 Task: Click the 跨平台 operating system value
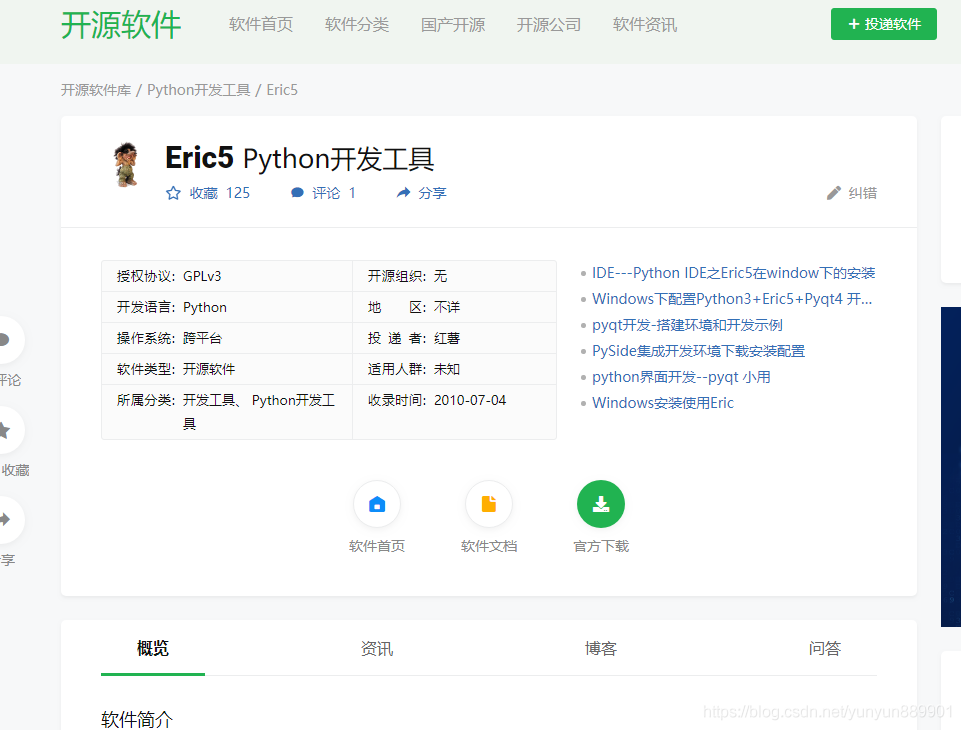click(202, 338)
